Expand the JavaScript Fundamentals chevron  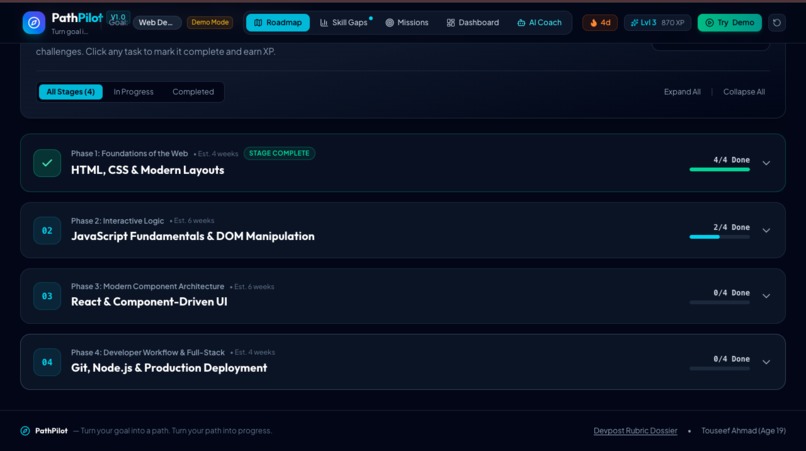pos(766,230)
